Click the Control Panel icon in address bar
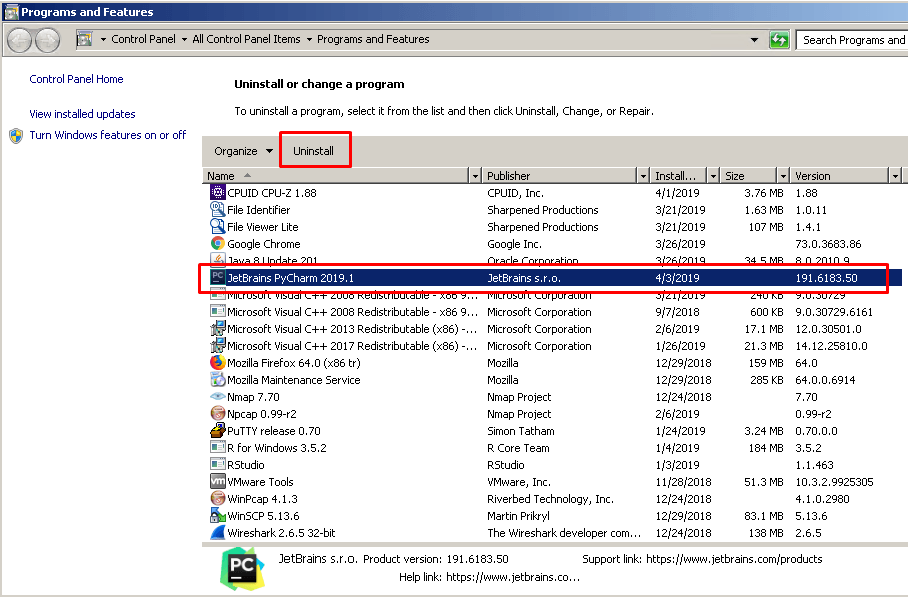This screenshot has height=597, width=908. [85, 39]
